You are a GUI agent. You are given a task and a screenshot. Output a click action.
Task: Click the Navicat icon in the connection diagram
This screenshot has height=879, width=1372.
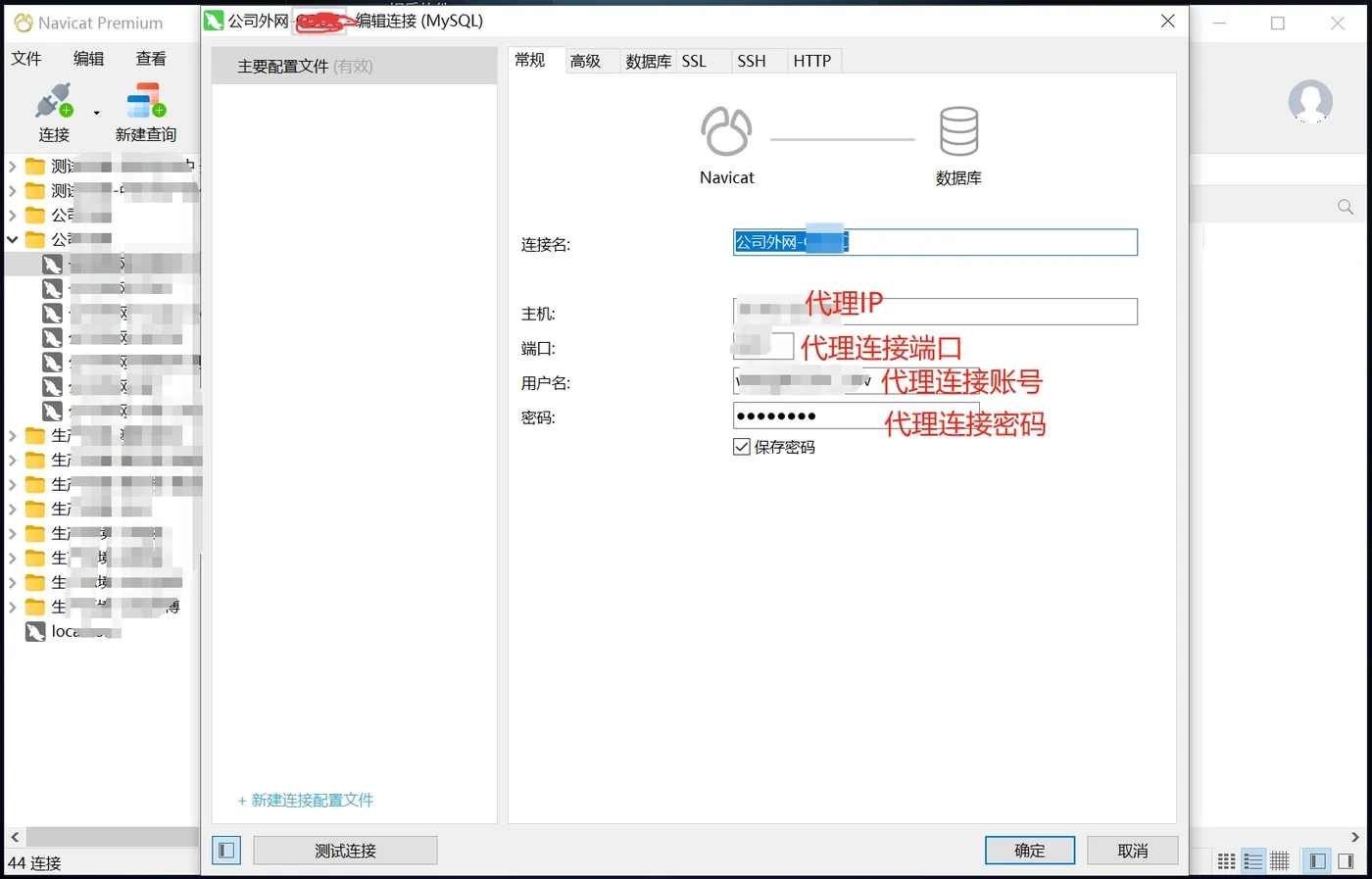[726, 131]
